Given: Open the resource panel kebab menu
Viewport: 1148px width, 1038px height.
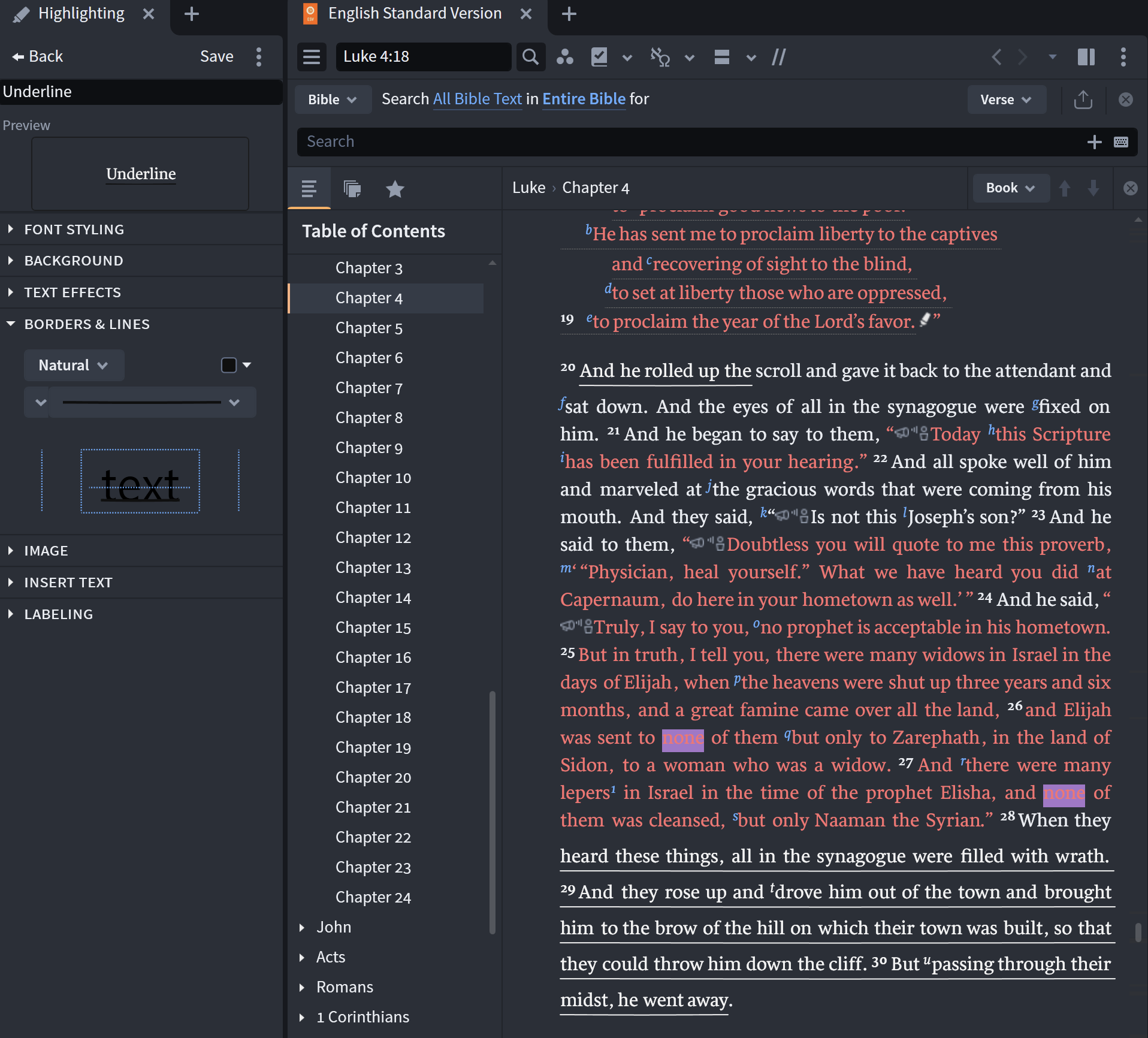Looking at the screenshot, I should pyautogui.click(x=1123, y=57).
